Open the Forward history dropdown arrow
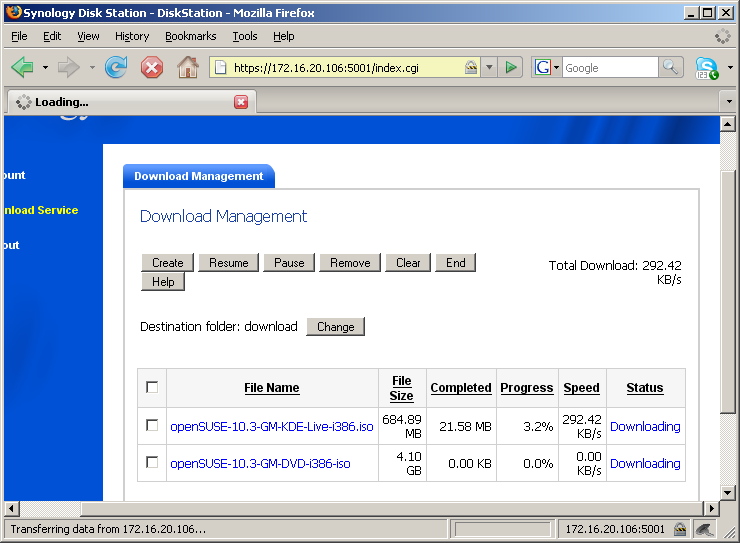This screenshot has height=543, width=740. click(92, 67)
